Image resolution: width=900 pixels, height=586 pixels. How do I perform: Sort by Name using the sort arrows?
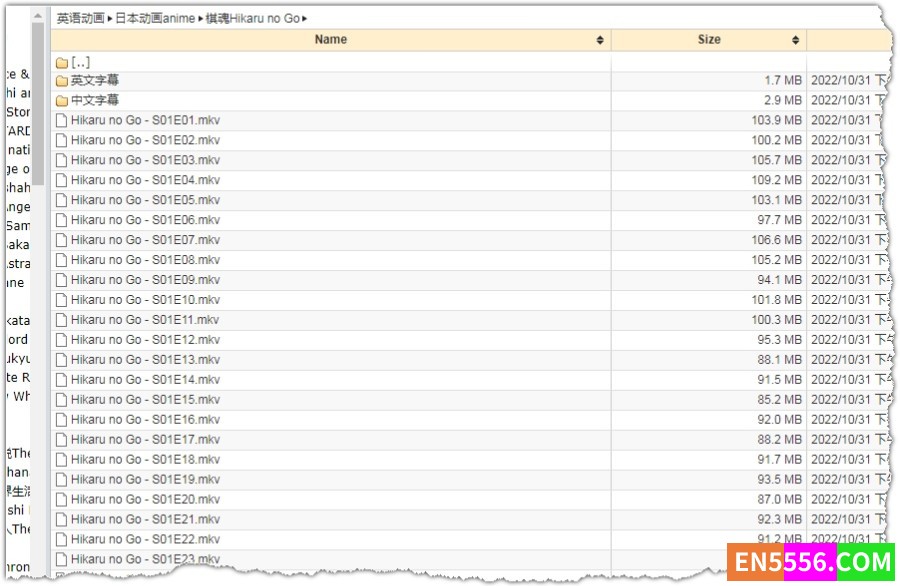600,40
